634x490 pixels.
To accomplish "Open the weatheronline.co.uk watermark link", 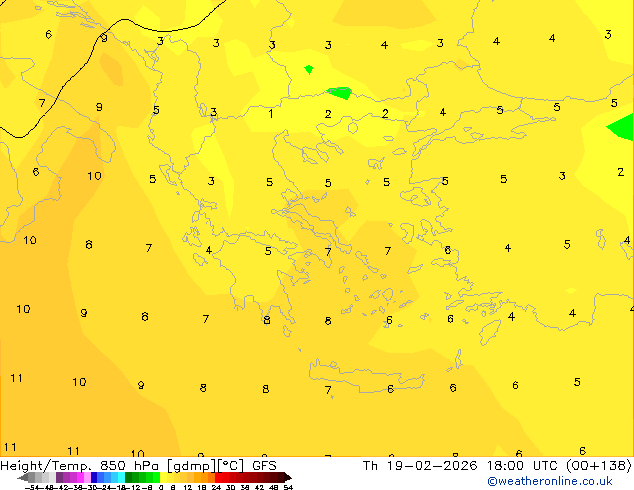I will click(549, 481).
